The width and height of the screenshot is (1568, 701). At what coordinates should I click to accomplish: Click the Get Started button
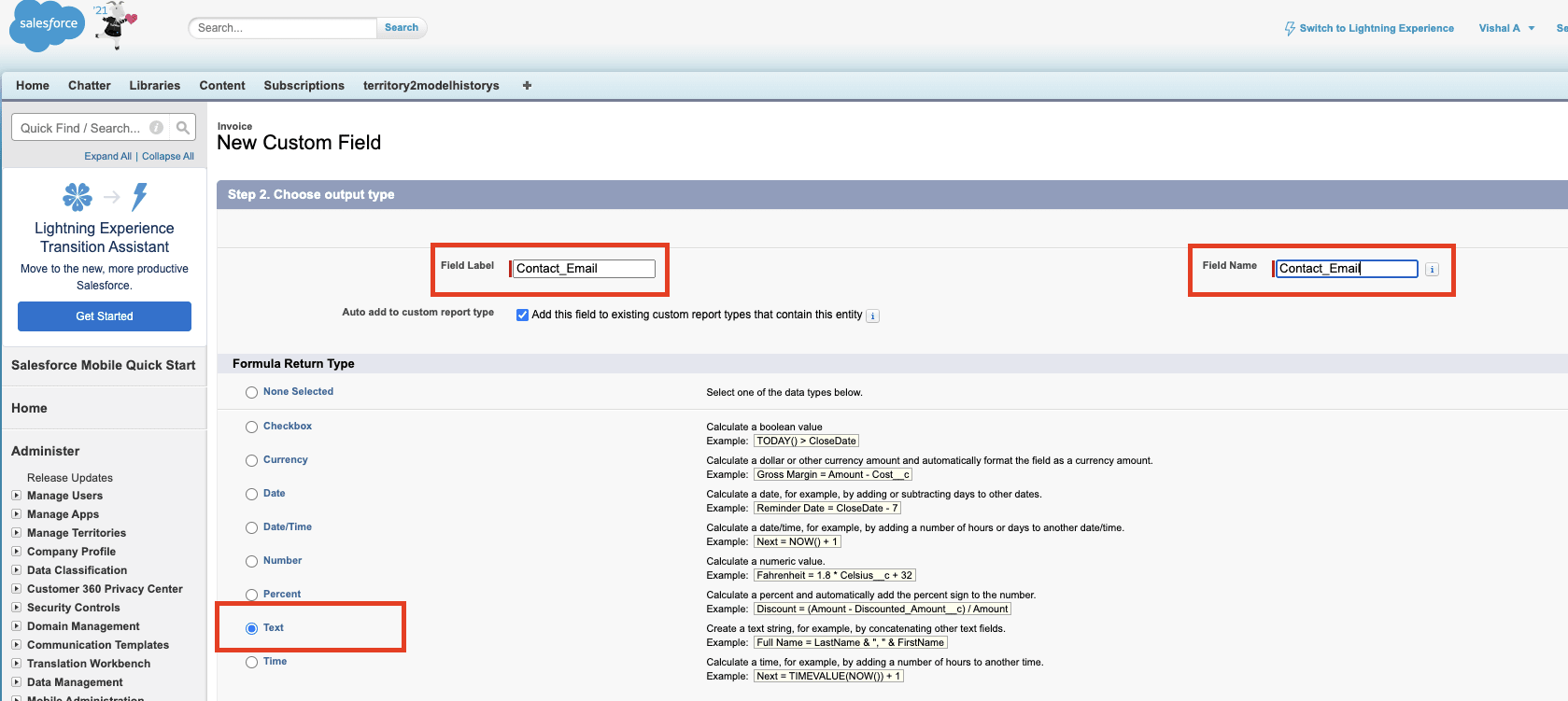(105, 316)
